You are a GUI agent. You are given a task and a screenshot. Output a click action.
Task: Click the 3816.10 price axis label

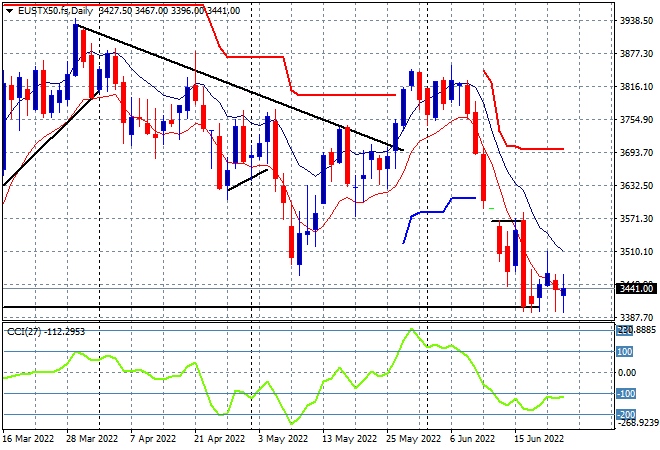click(x=636, y=86)
